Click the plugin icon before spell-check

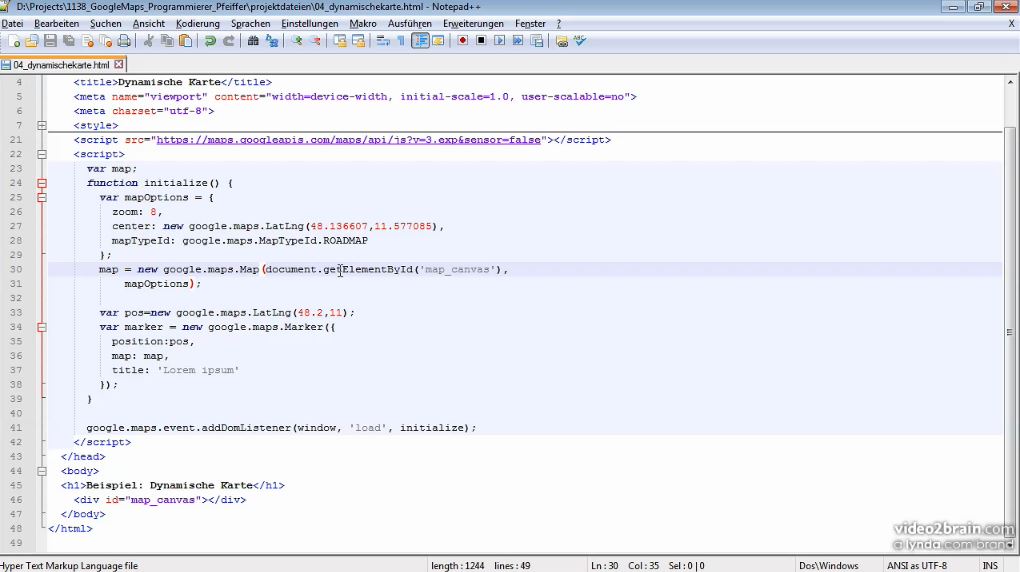coord(561,41)
